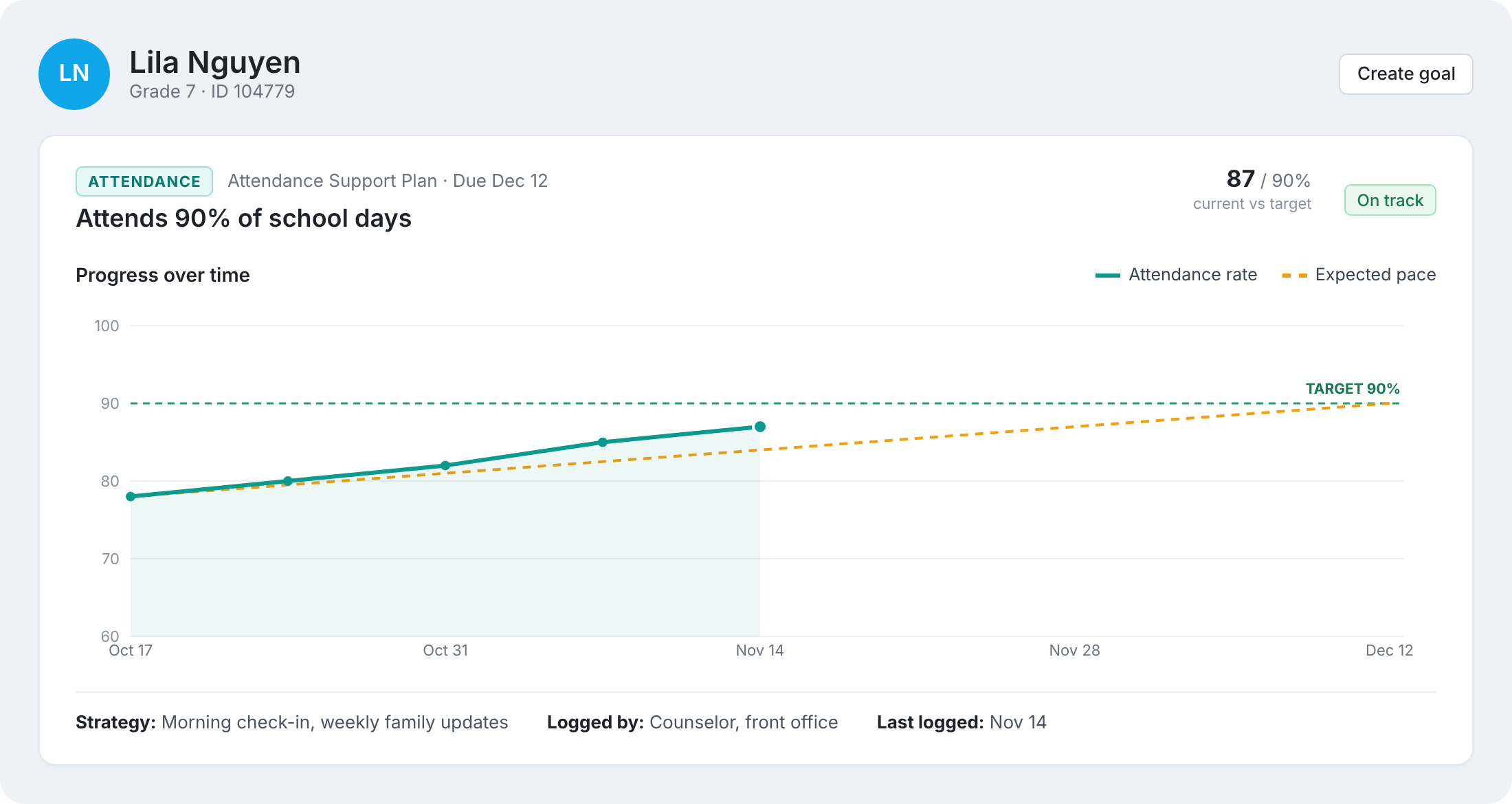Select the ATTENDANCE category tag
1512x804 pixels.
tap(144, 181)
